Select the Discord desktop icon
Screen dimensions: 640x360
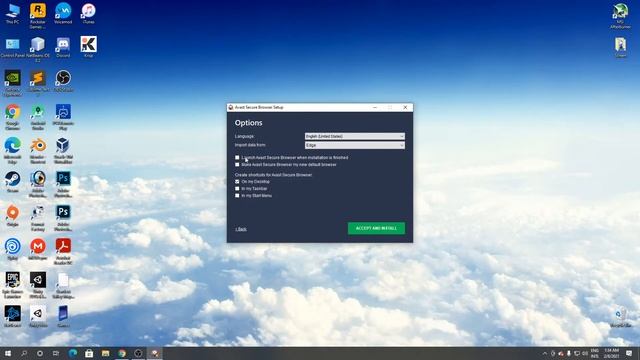[63, 48]
